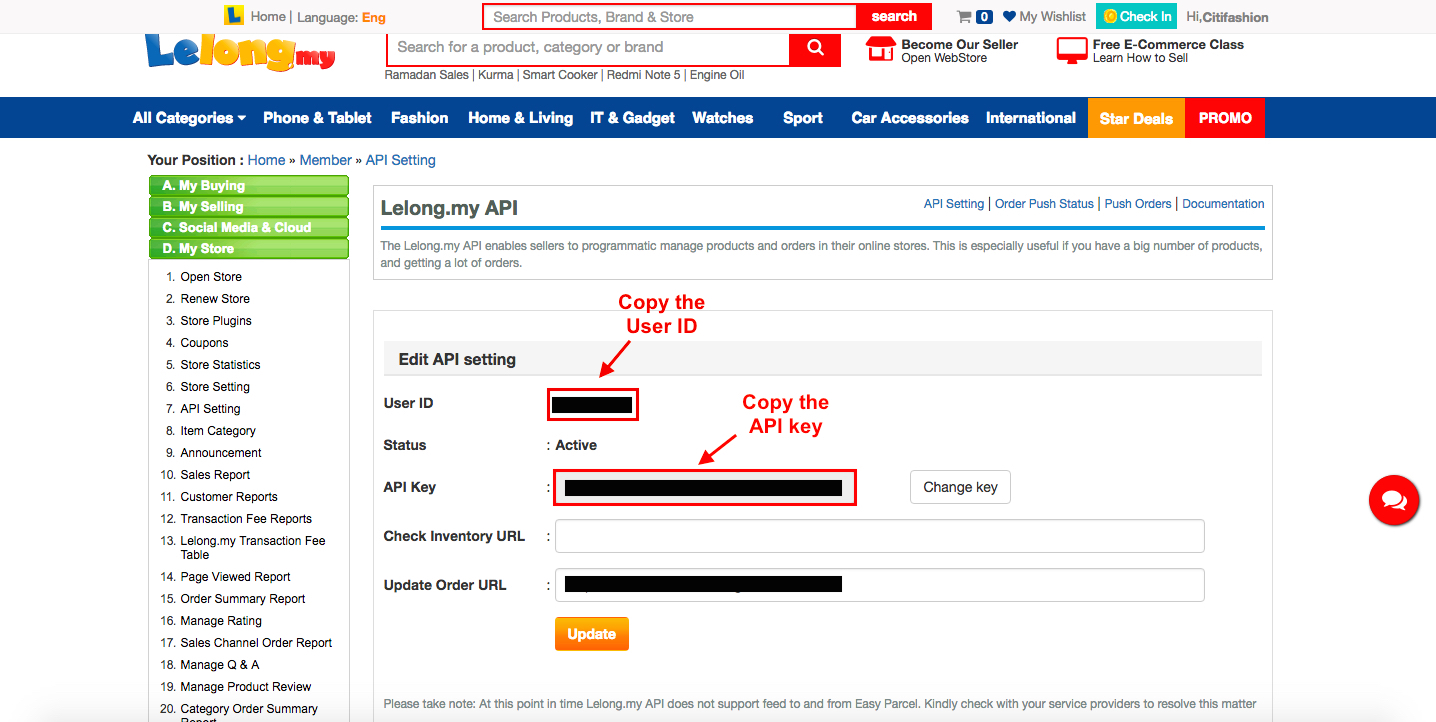The image size is (1436, 722).
Task: Open the International menu item
Action: [x=1031, y=118]
